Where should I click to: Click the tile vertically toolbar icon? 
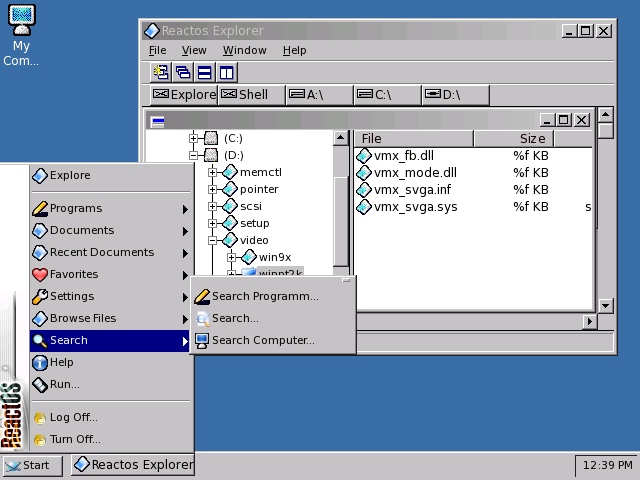(227, 72)
